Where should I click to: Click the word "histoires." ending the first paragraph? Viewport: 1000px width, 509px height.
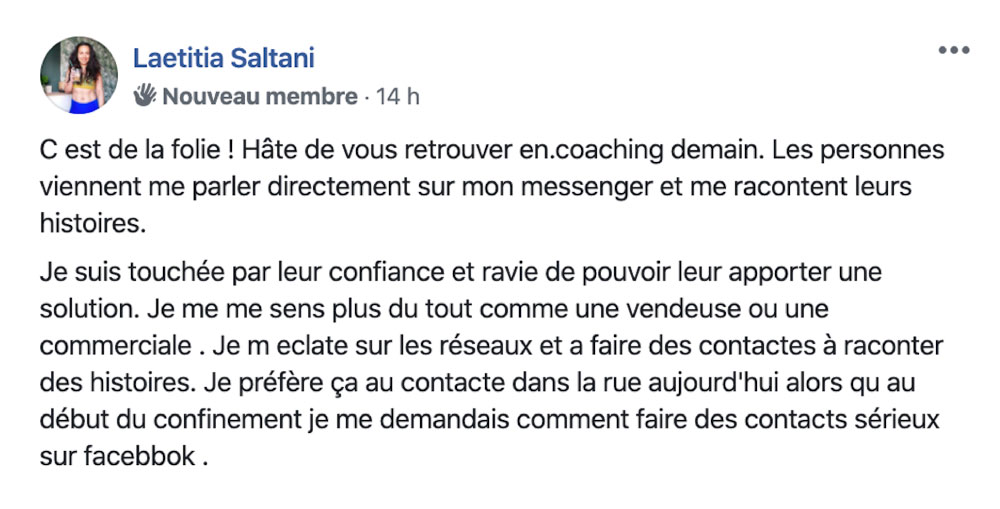tap(93, 224)
